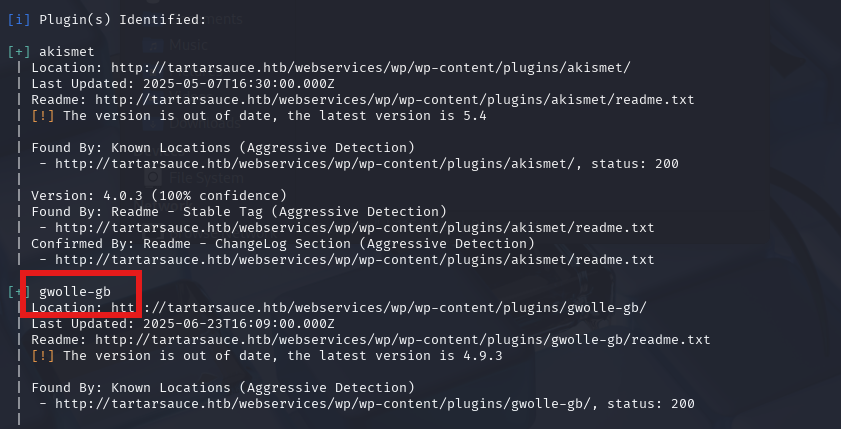Open the akismet Readme readme.txt link

(395, 100)
